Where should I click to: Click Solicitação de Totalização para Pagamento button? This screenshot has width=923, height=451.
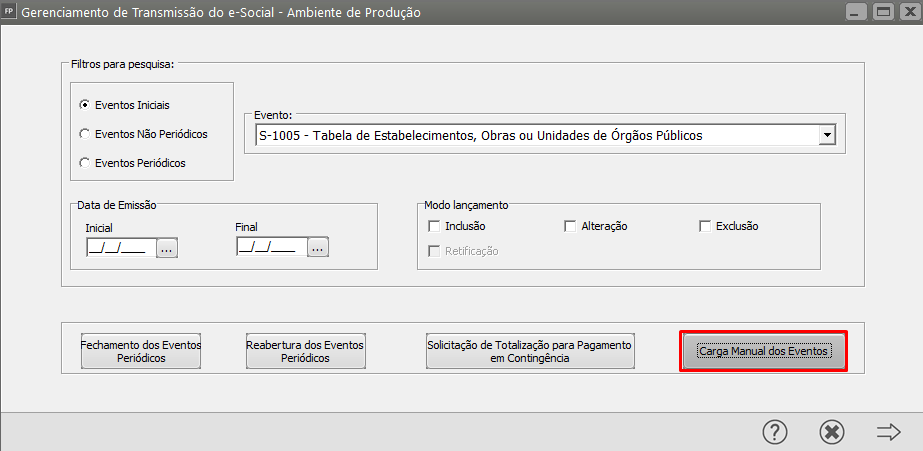pos(530,351)
